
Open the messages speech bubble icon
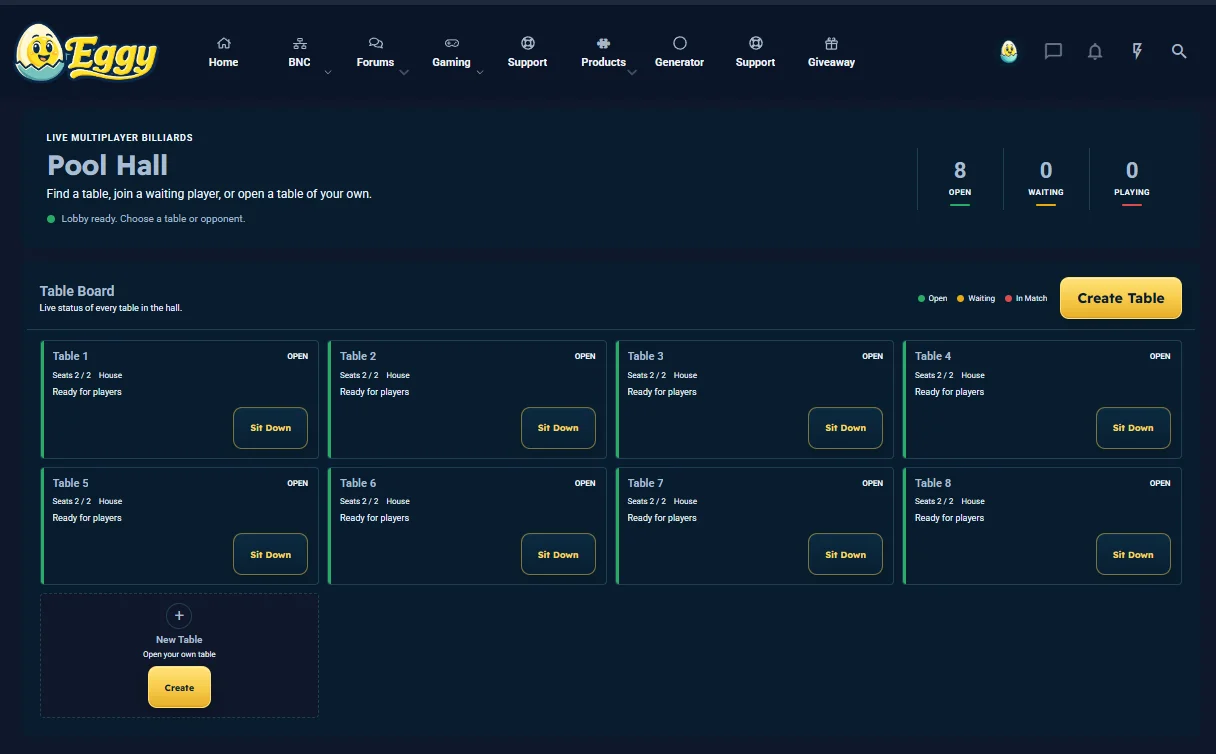[x=1053, y=51]
